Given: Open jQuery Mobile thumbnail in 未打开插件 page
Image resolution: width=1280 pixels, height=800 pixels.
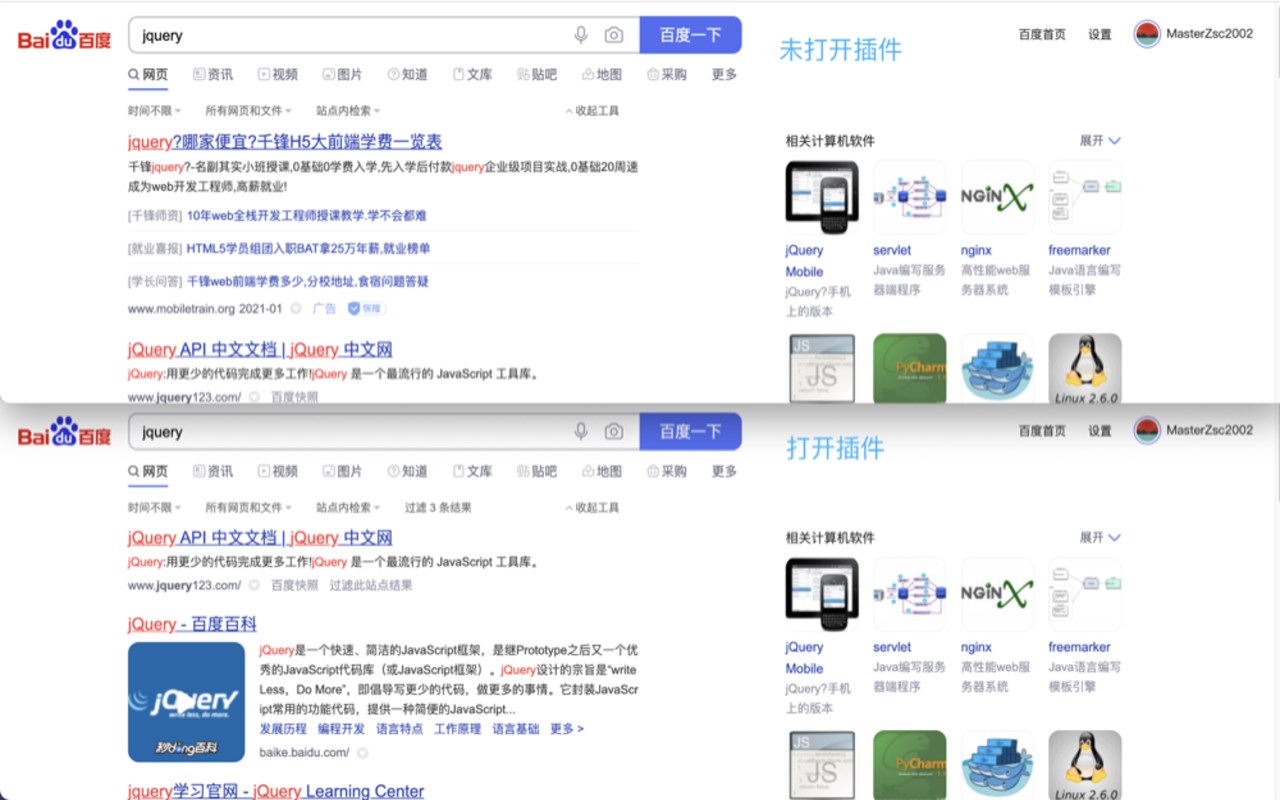Looking at the screenshot, I should pos(822,197).
